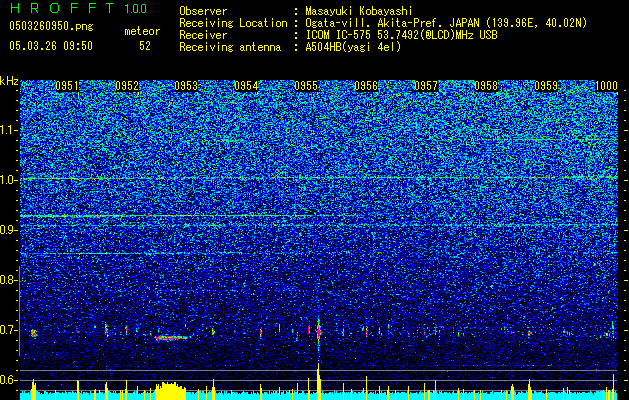This screenshot has height=400, width=629.
Task: Click the 0.6 frequency axis label
Action: click(x=8, y=380)
